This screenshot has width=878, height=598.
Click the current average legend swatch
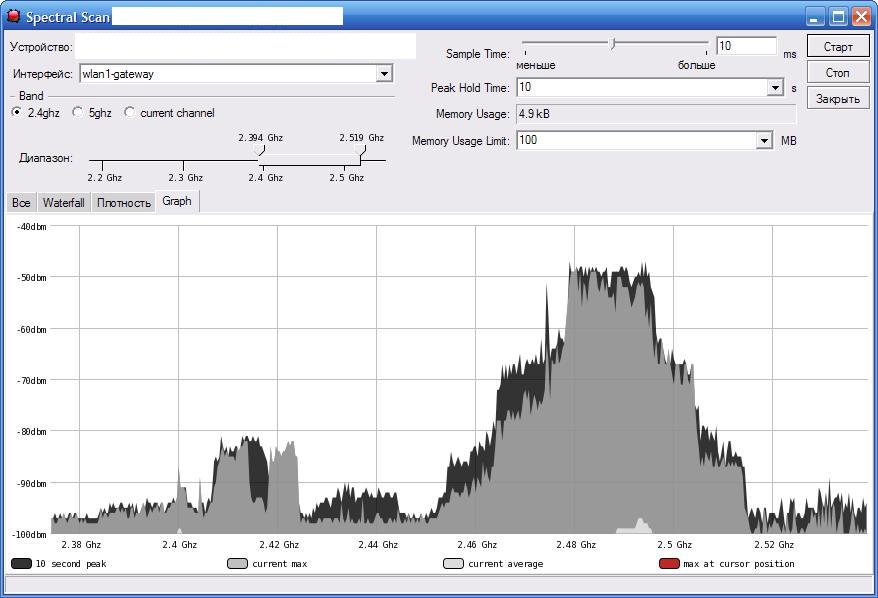pyautogui.click(x=453, y=564)
